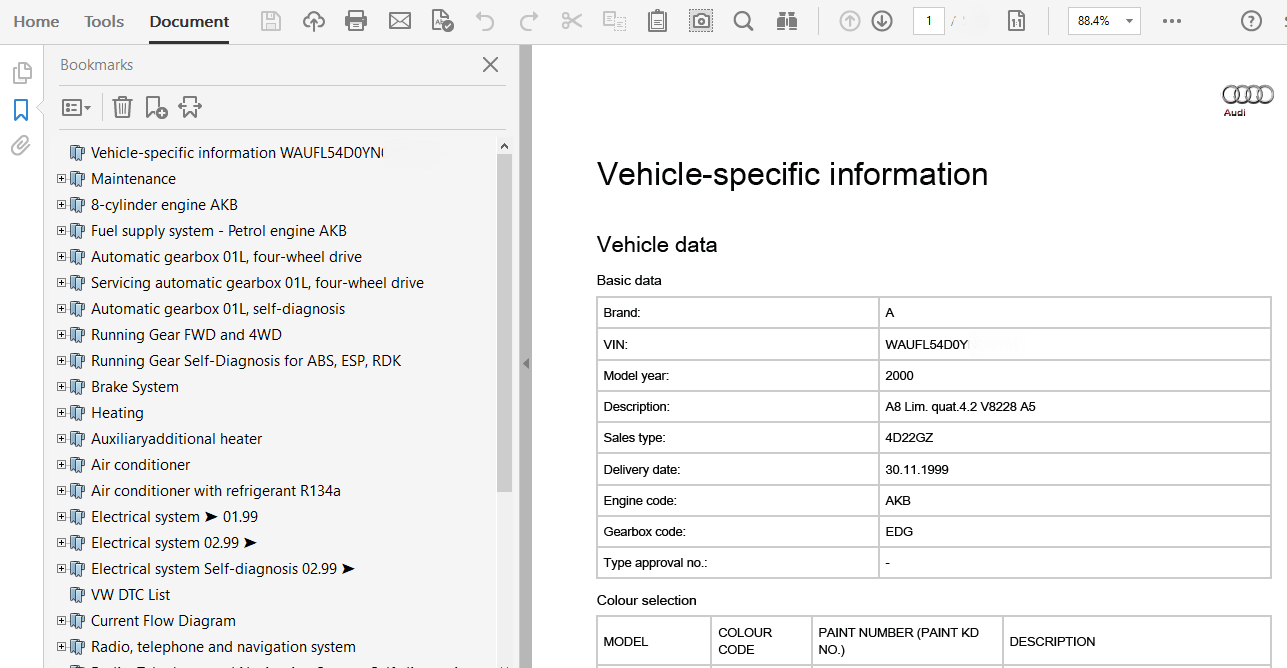Open Electrical system 01.99 bookmark
This screenshot has width=1287, height=668.
pyautogui.click(x=174, y=517)
